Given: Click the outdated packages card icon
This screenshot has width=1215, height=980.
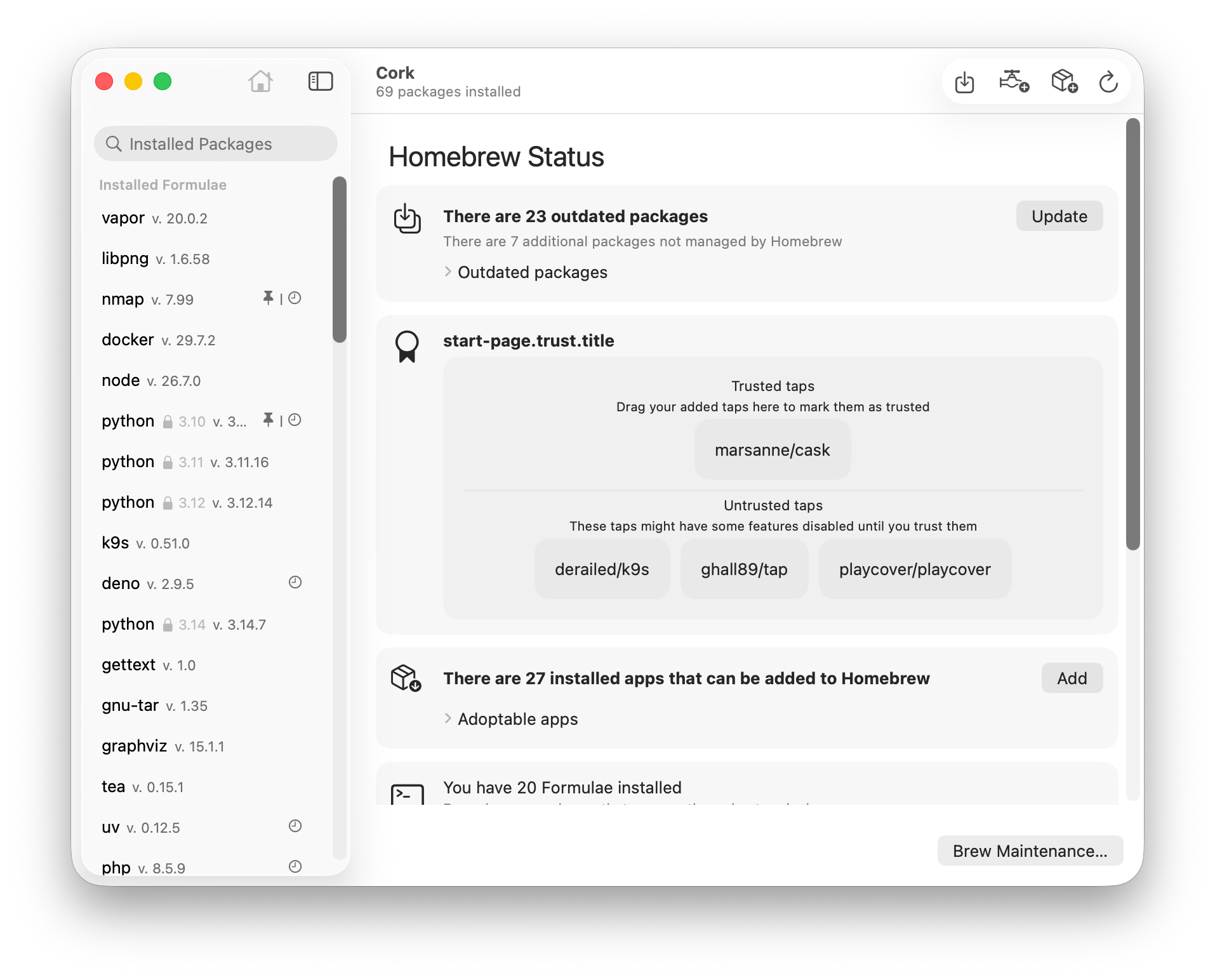Looking at the screenshot, I should [x=407, y=218].
